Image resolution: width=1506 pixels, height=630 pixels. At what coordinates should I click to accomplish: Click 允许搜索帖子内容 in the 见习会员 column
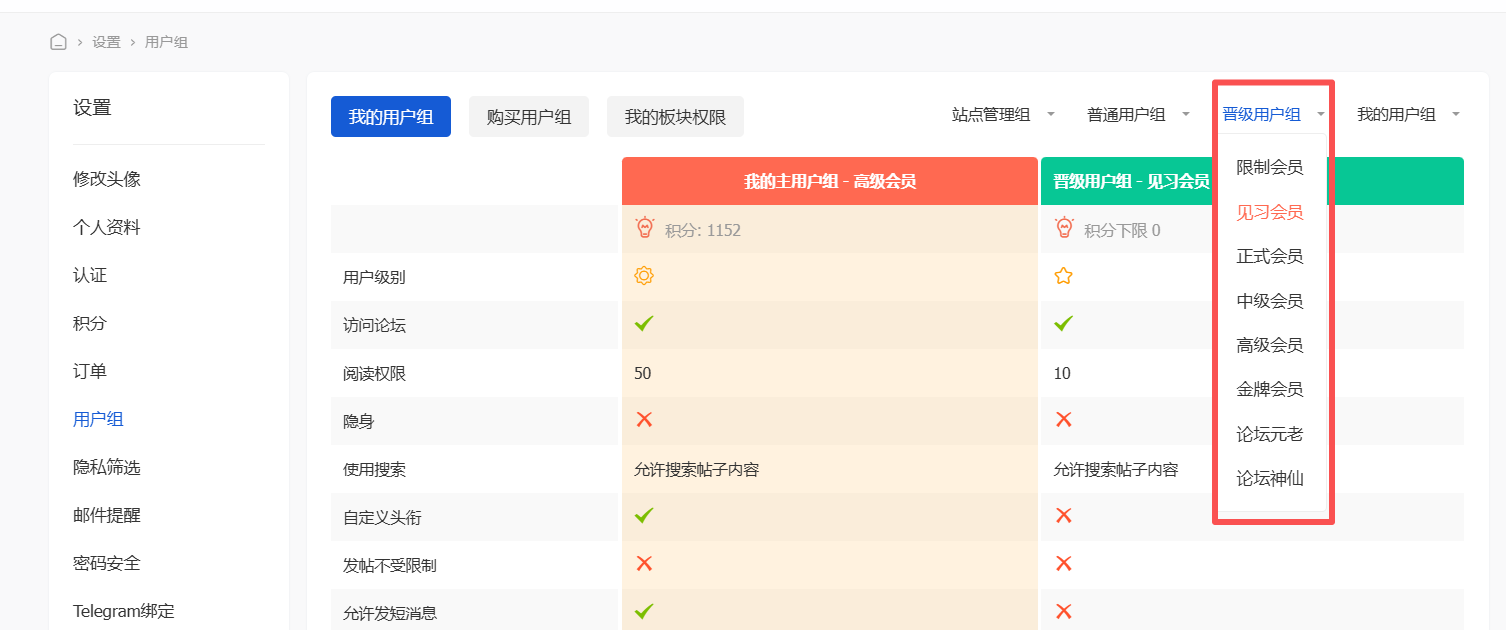[1116, 469]
